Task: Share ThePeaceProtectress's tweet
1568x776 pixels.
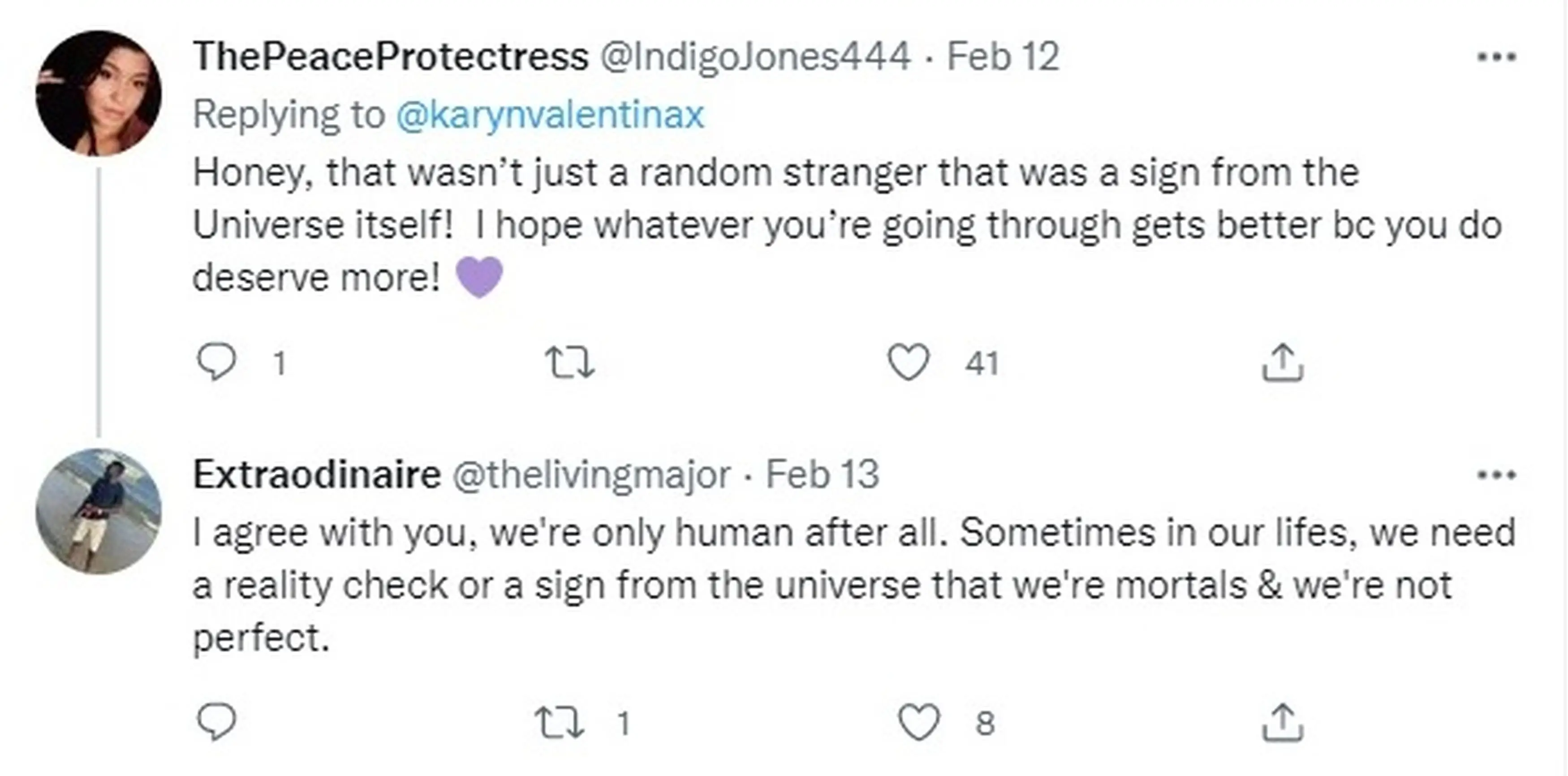Action: (1283, 363)
